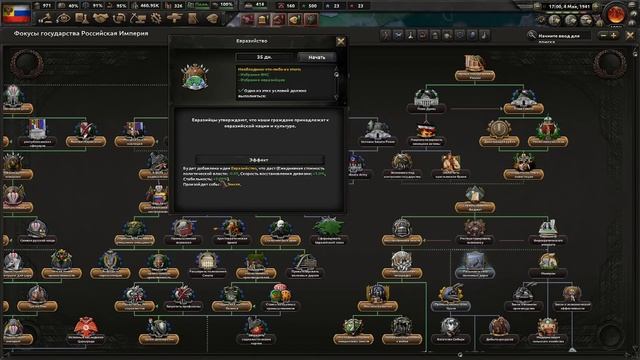
Task: Click the Евразийство focus emblem image
Action: pyautogui.click(x=195, y=77)
